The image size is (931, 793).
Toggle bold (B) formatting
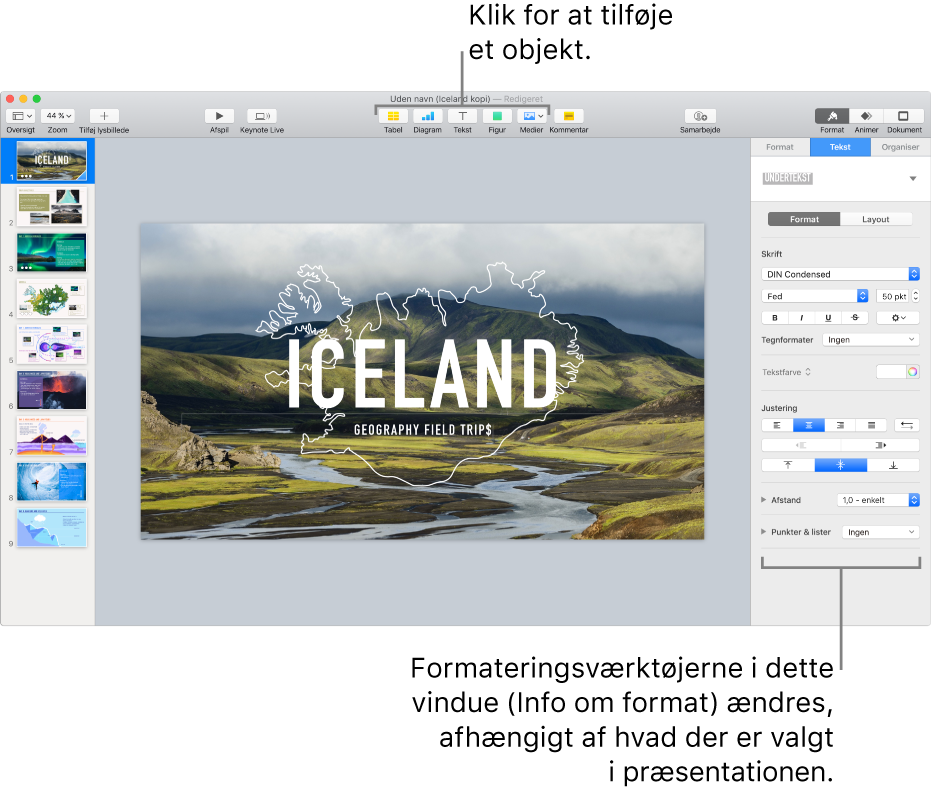point(775,318)
